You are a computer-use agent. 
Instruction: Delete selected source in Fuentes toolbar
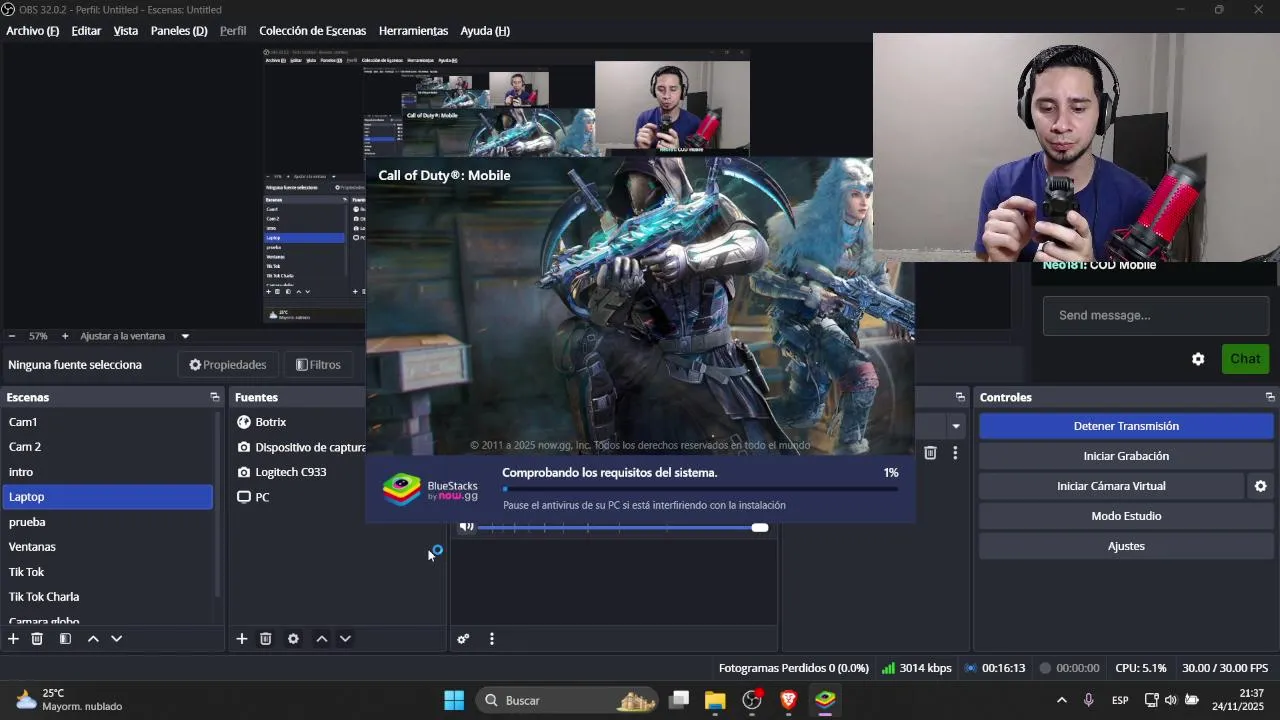pos(266,639)
